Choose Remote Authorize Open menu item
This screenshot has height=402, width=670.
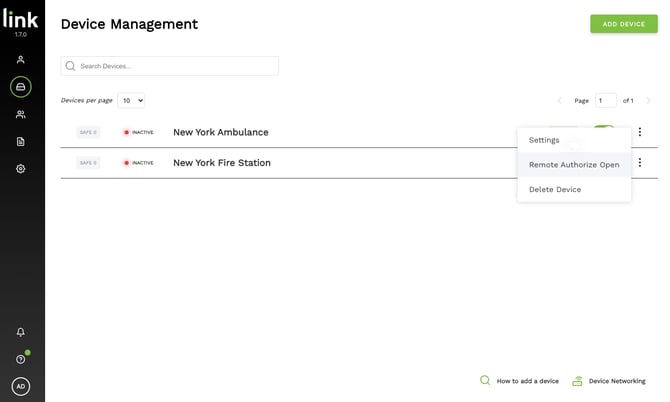[574, 164]
